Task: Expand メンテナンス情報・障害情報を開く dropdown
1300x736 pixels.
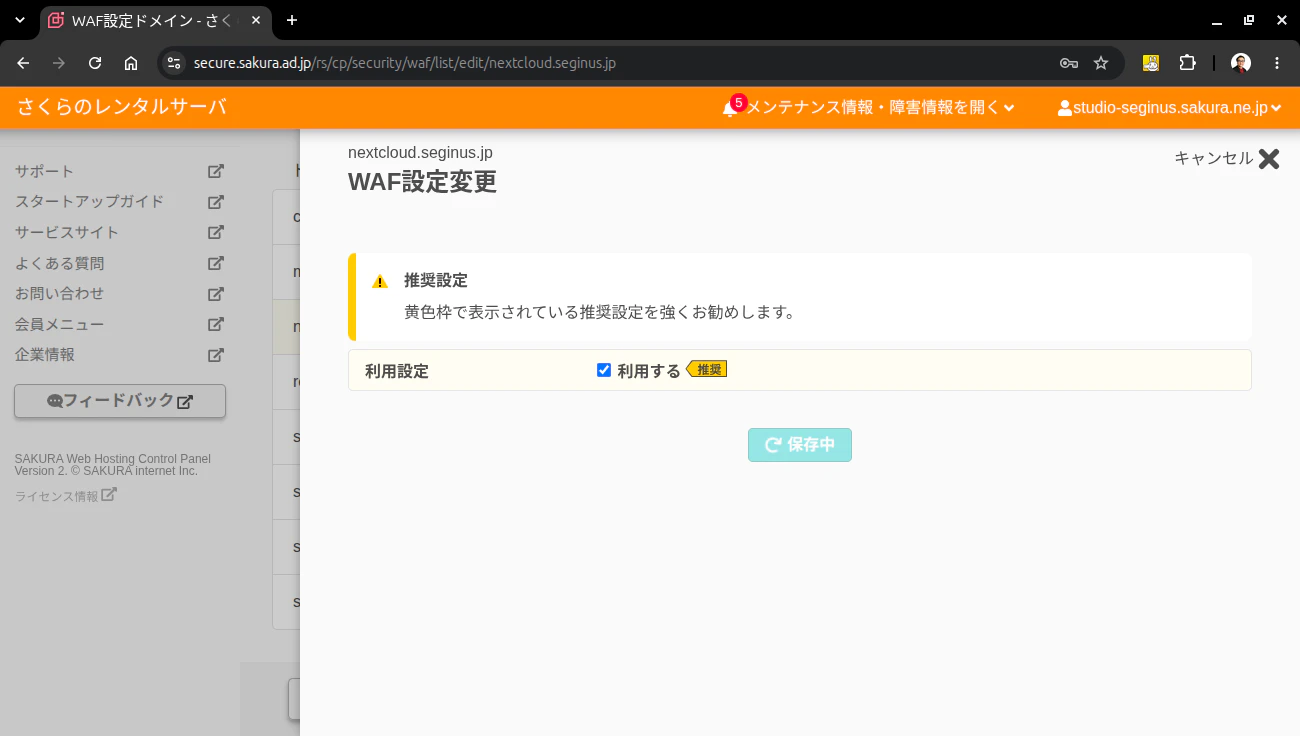Action: [880, 108]
